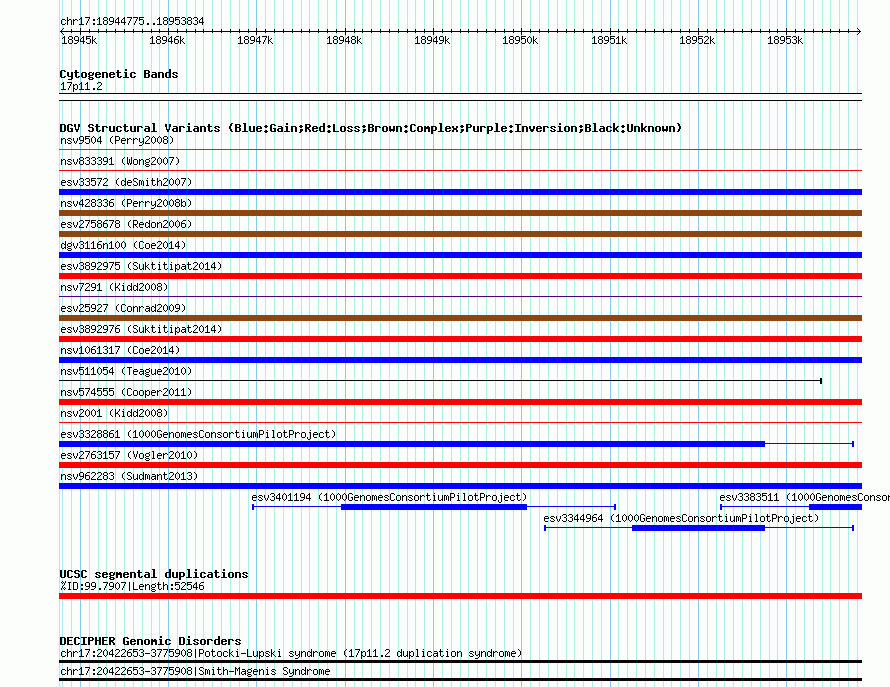Select the Cytogenetic Bands track title
This screenshot has width=890, height=687.
119,74
